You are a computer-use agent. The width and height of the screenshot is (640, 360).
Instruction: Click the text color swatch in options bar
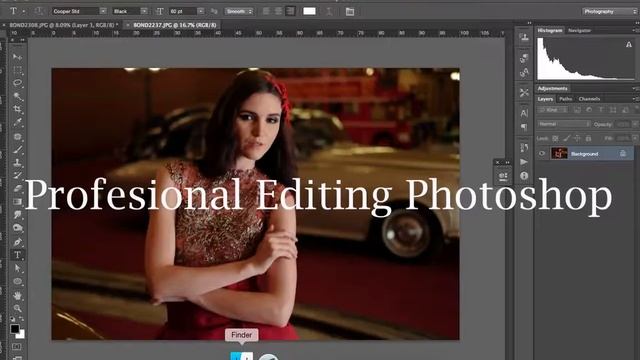click(x=309, y=11)
